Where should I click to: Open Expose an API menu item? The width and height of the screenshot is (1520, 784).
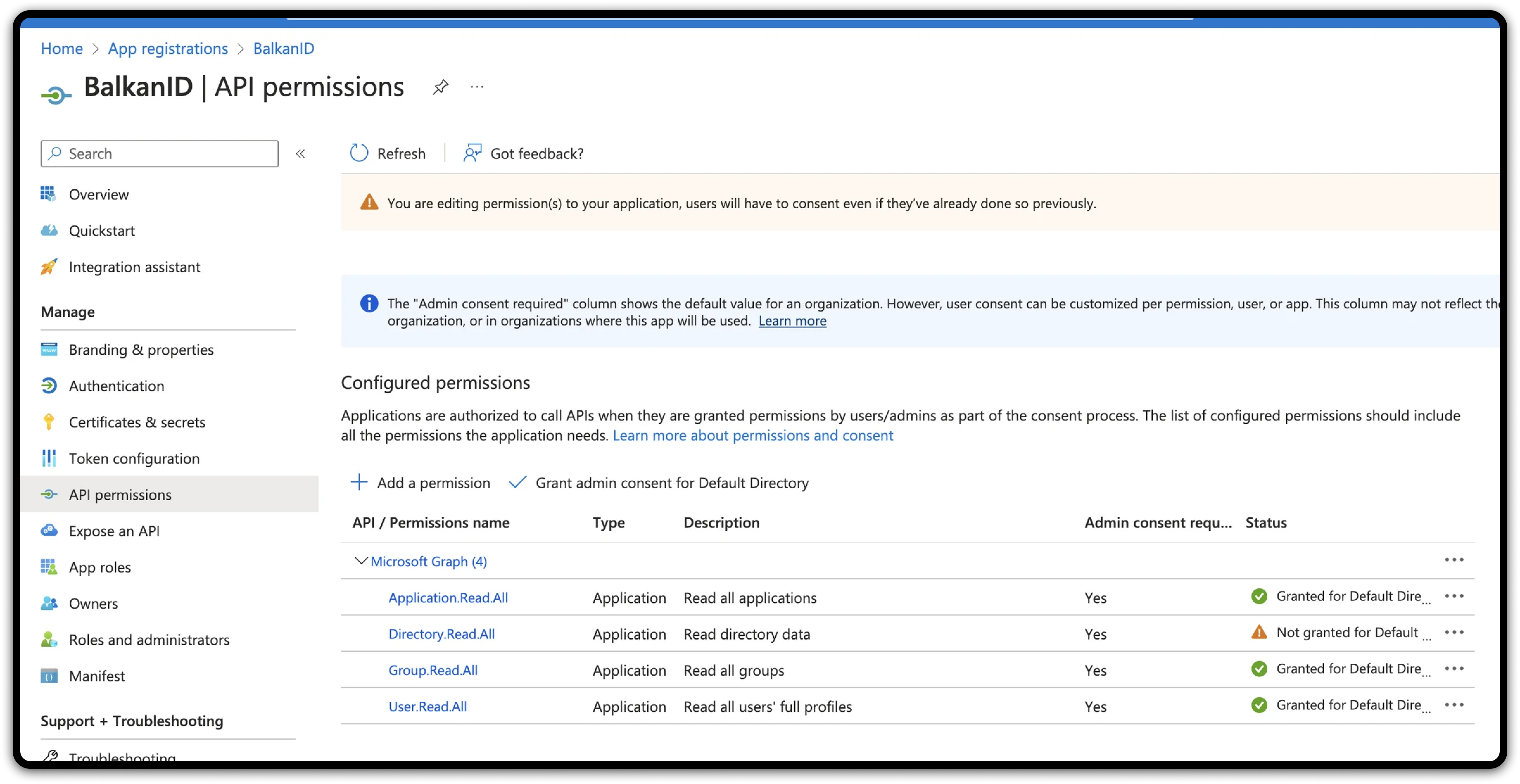tap(114, 531)
